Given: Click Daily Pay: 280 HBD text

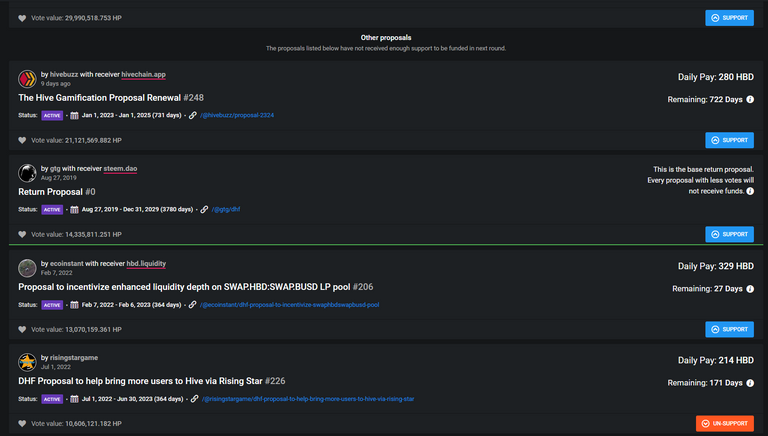Looking at the screenshot, I should click(x=716, y=77).
